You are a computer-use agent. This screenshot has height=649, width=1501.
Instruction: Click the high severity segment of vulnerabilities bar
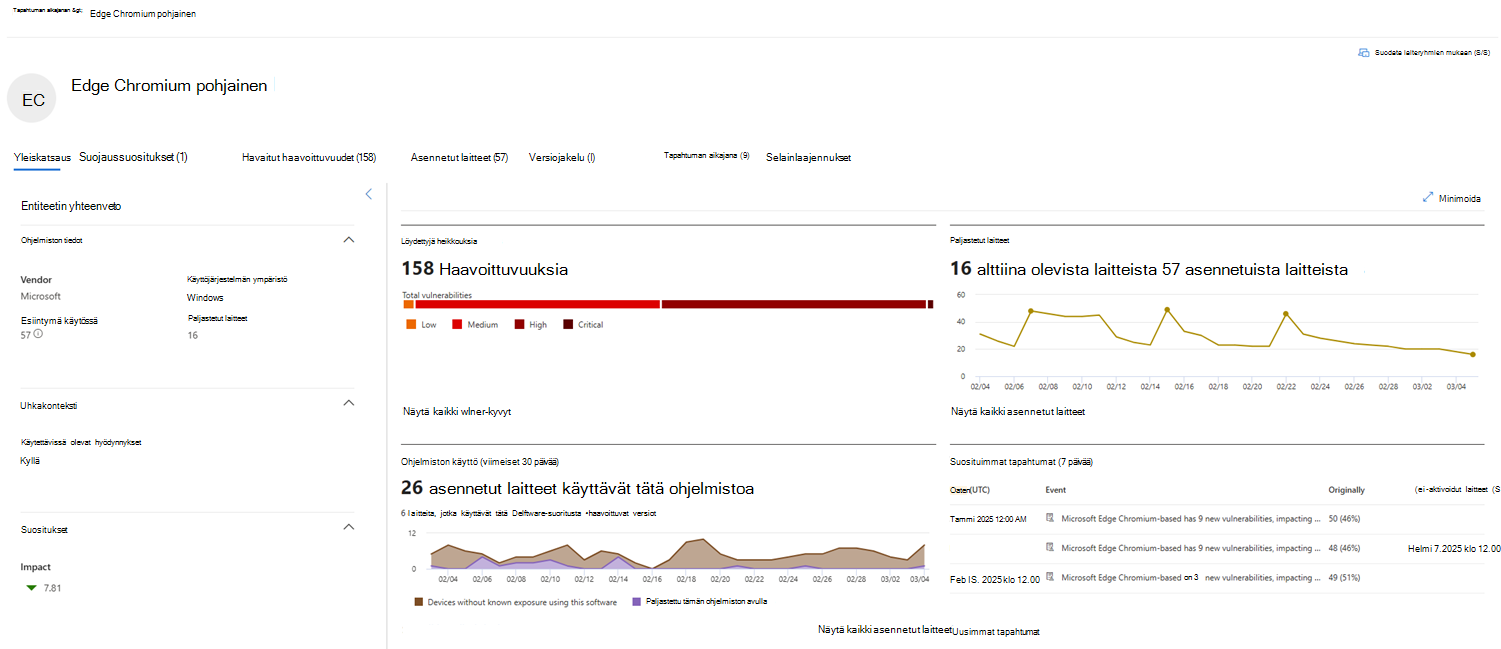[793, 304]
